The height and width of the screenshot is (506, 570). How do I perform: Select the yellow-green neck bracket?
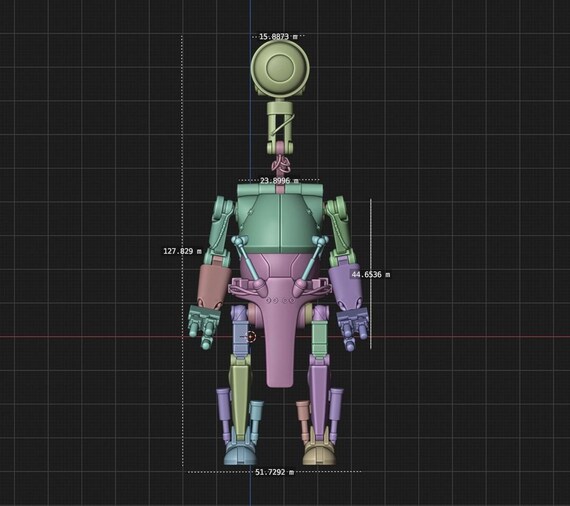pyautogui.click(x=280, y=127)
